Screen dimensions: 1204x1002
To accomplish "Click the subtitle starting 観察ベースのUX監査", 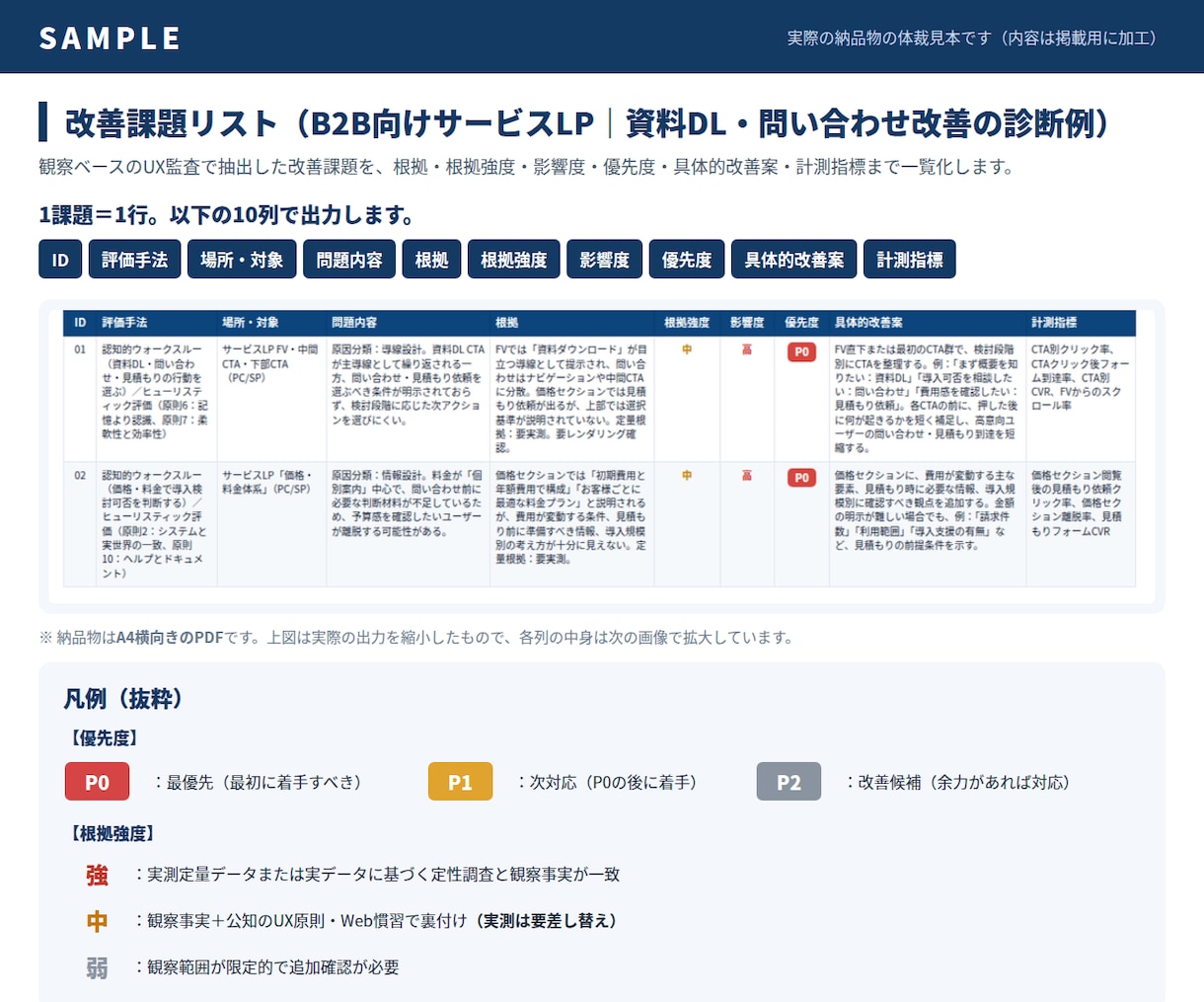I will (x=528, y=167).
